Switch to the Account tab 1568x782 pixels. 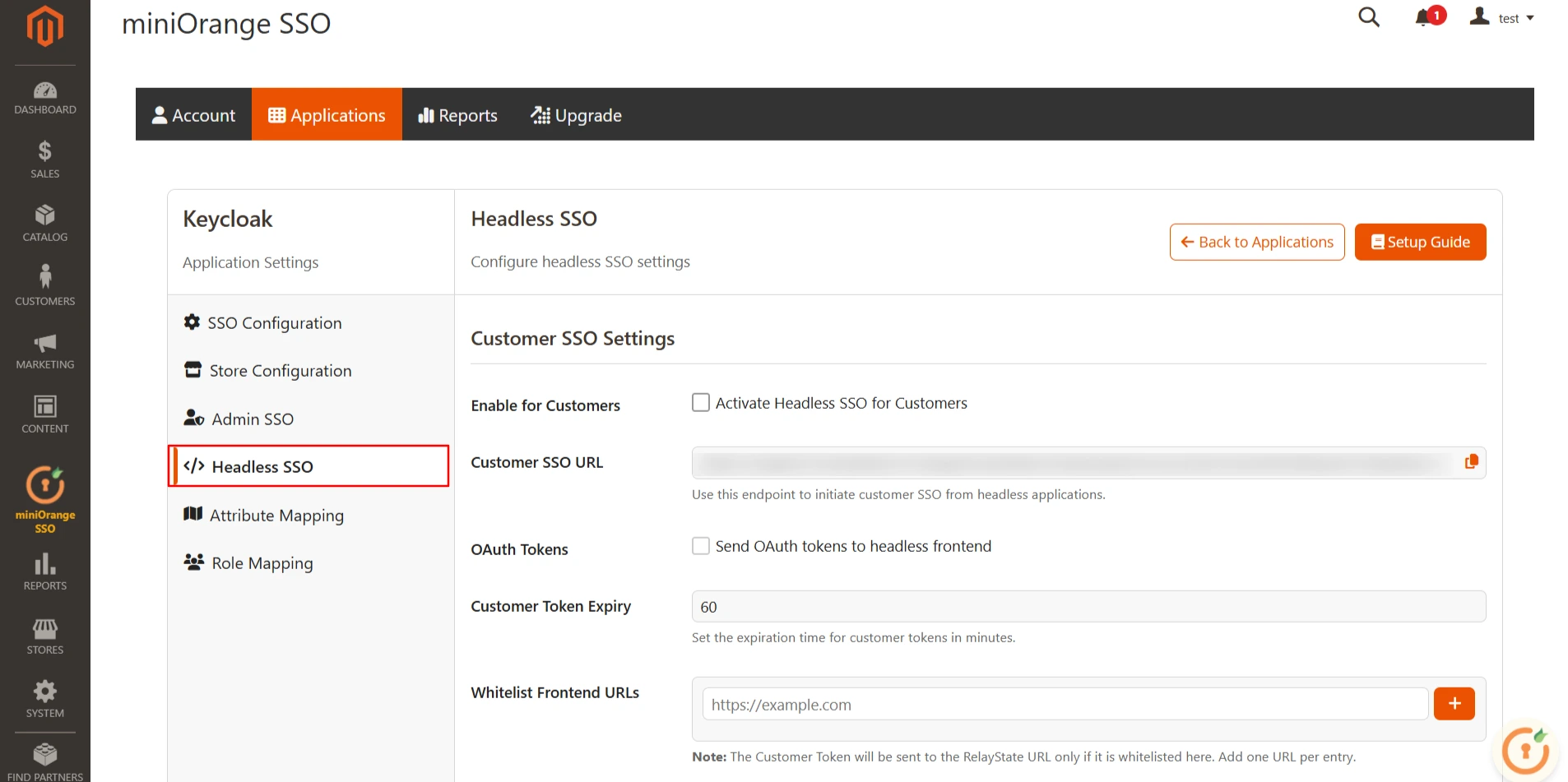coord(194,114)
